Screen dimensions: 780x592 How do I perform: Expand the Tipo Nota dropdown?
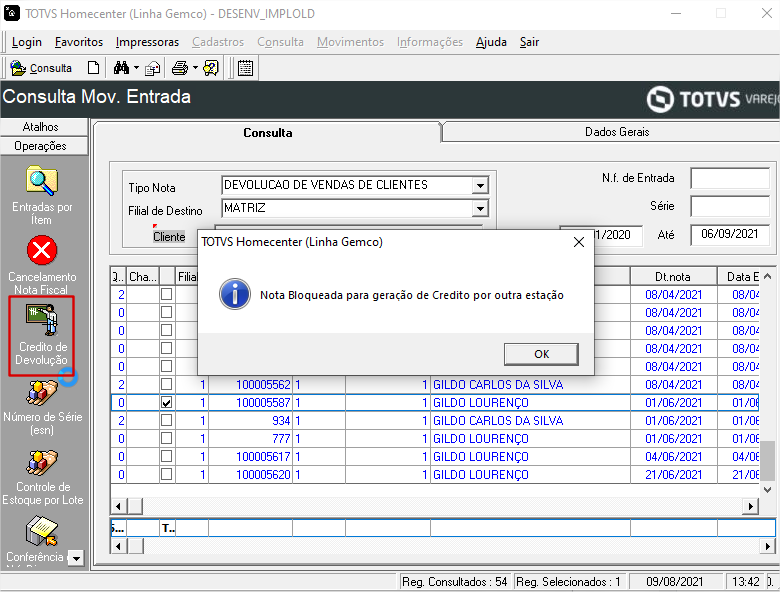pos(480,186)
